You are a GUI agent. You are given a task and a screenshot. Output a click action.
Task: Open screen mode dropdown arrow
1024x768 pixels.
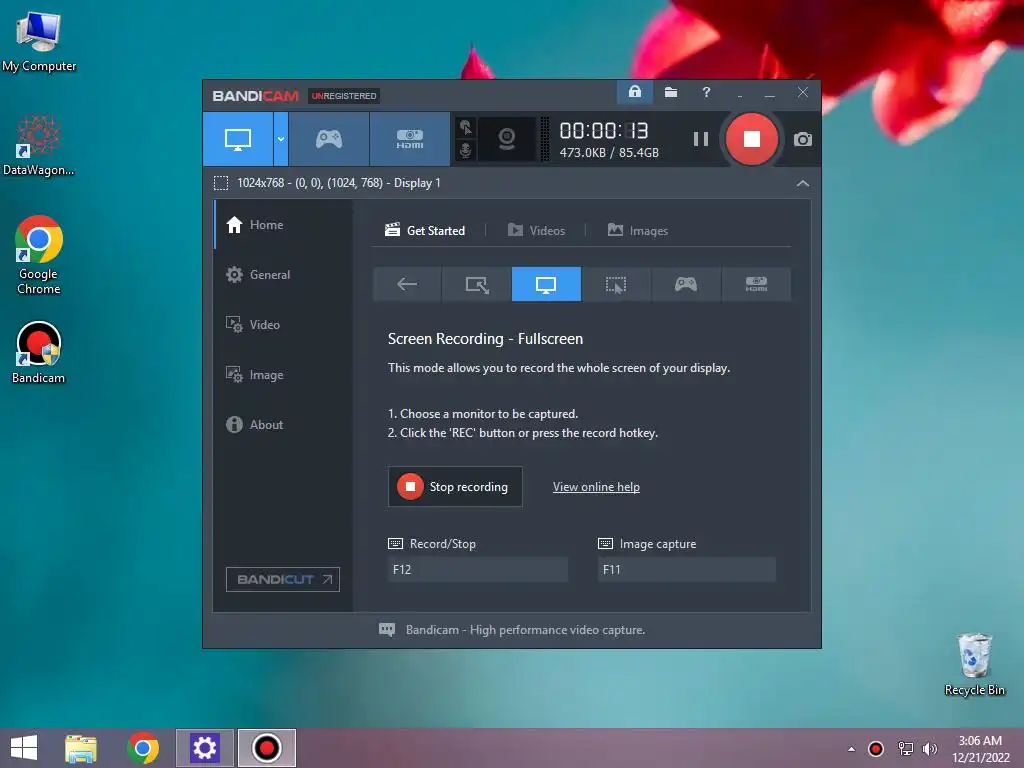[281, 138]
